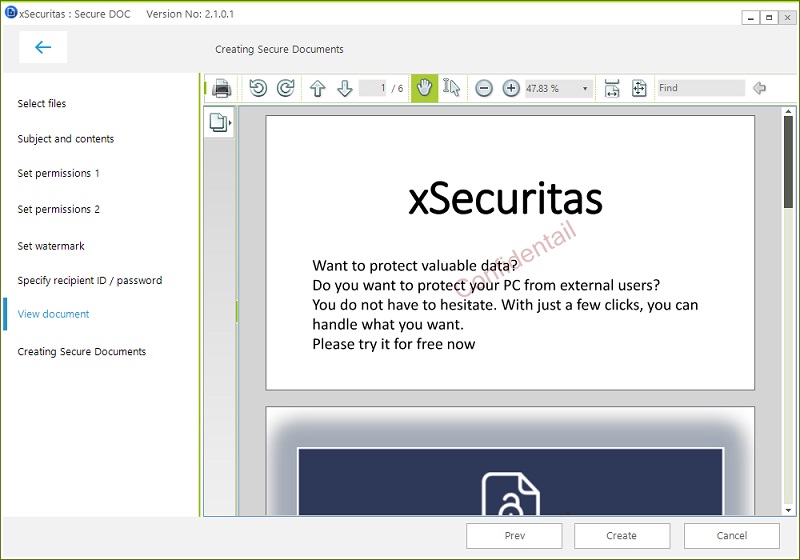The height and width of the screenshot is (560, 800).
Task: Minimize the Secure DOC window
Action: pos(751,18)
